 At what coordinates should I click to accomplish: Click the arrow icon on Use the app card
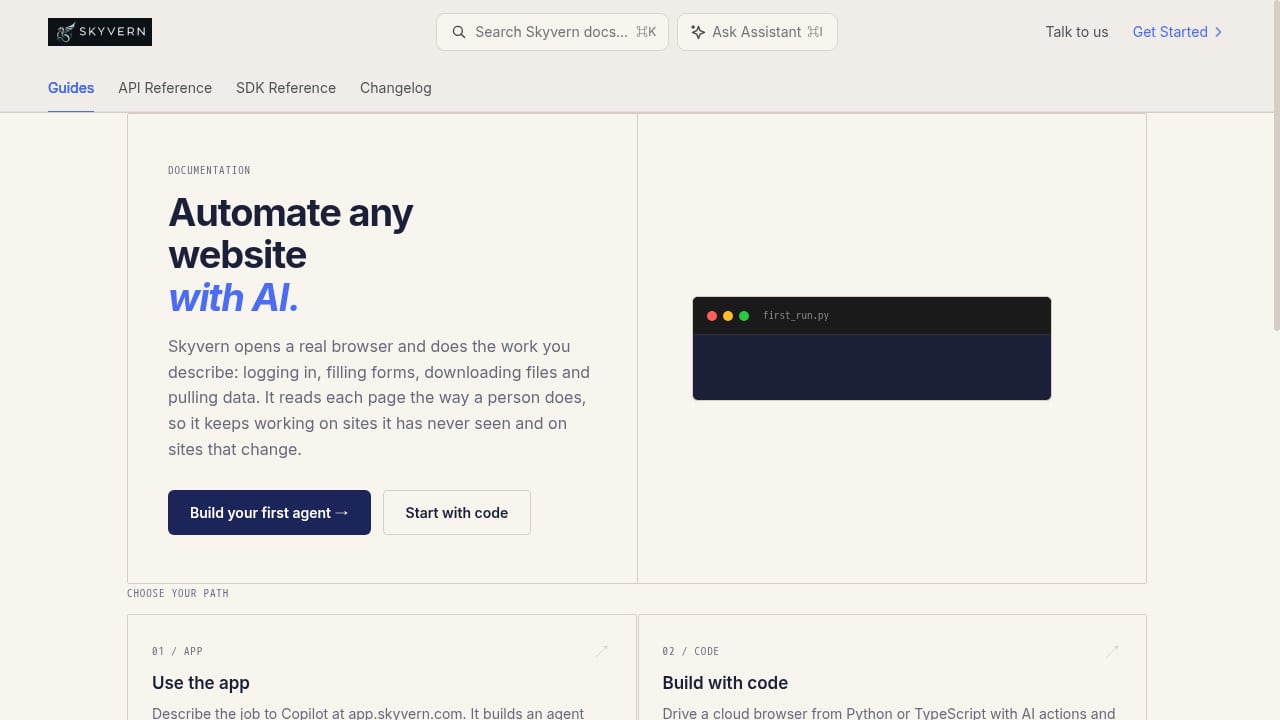coord(602,651)
